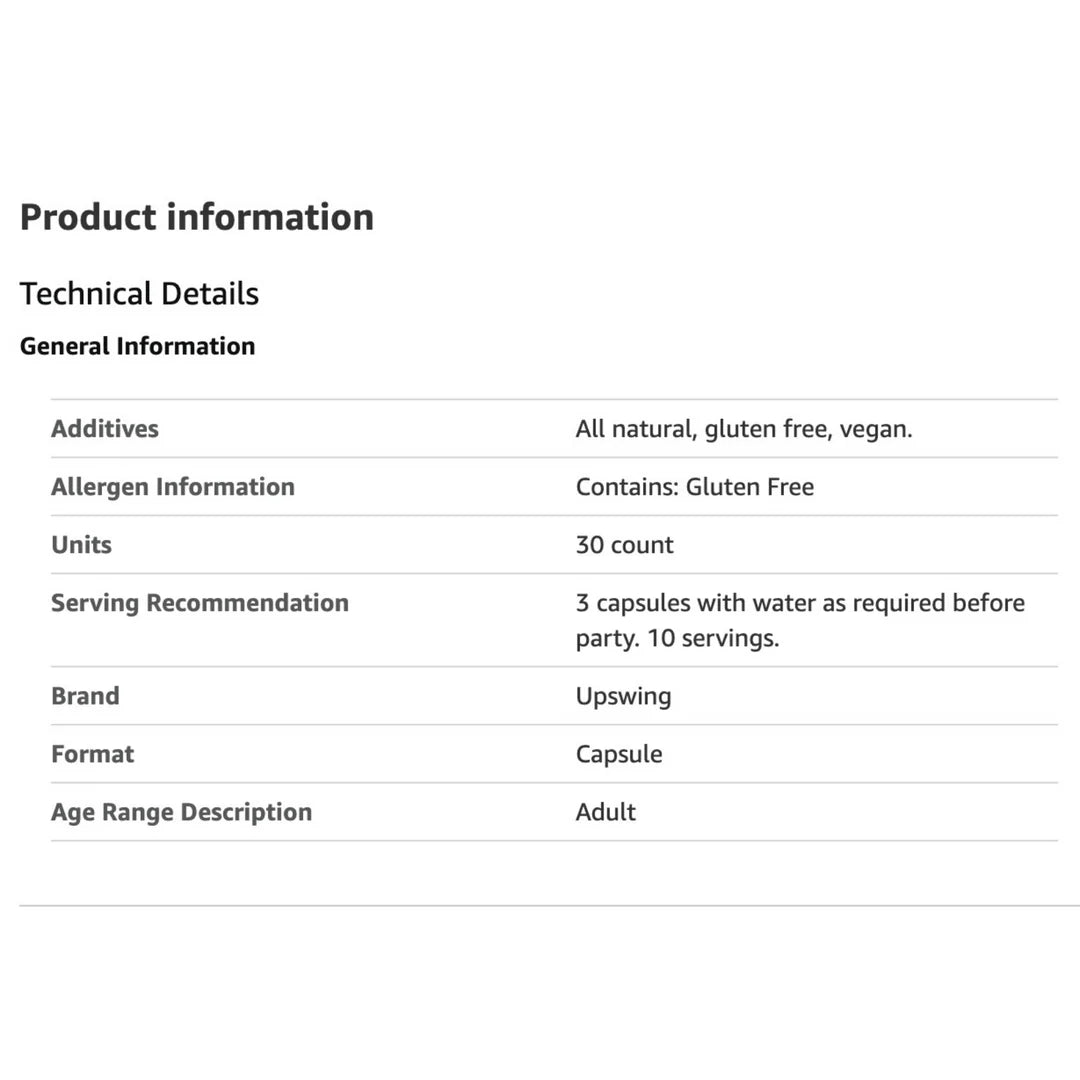
Task: Select the Age Range Description label
Action: [181, 812]
